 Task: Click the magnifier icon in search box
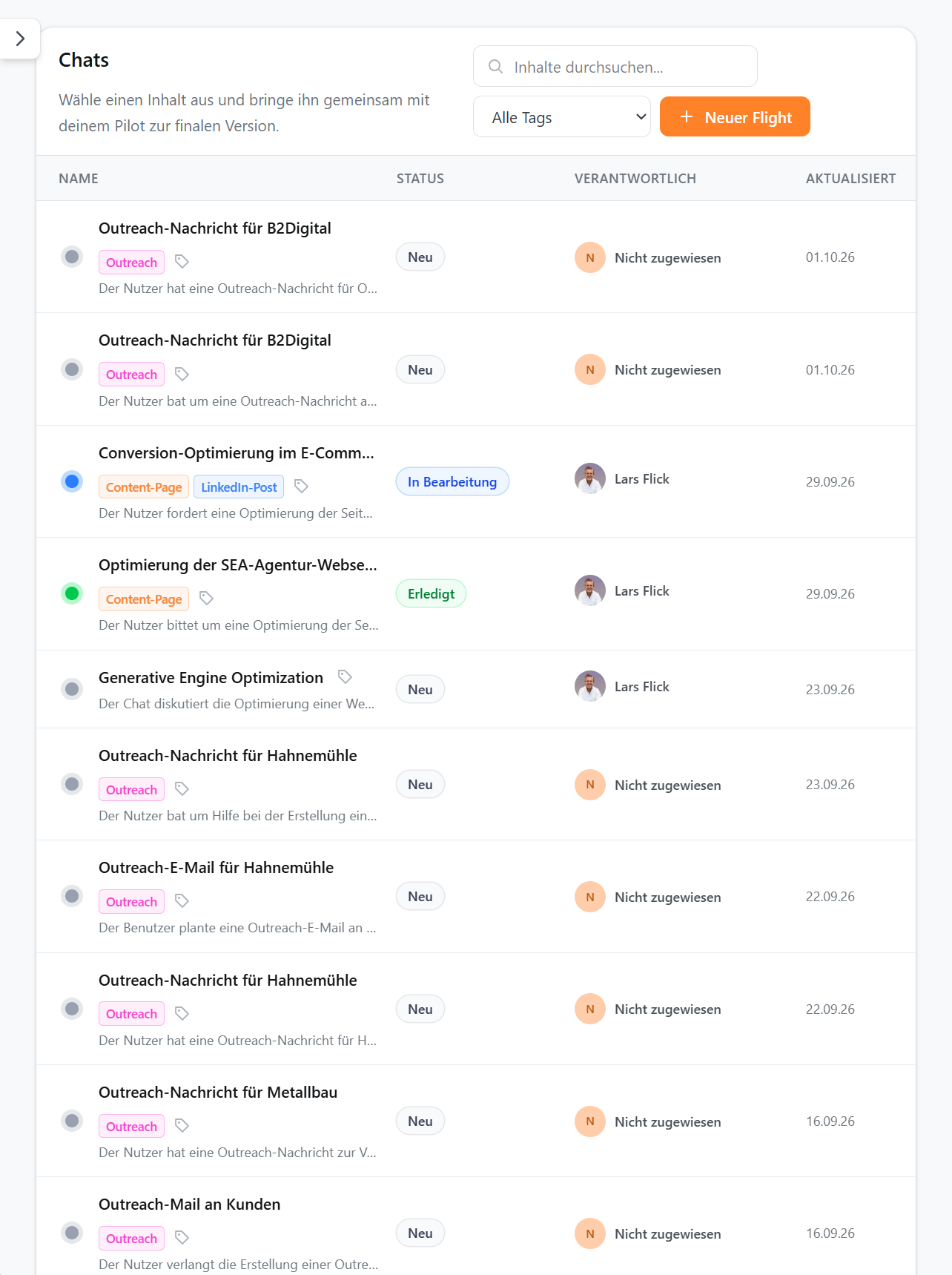coord(495,67)
